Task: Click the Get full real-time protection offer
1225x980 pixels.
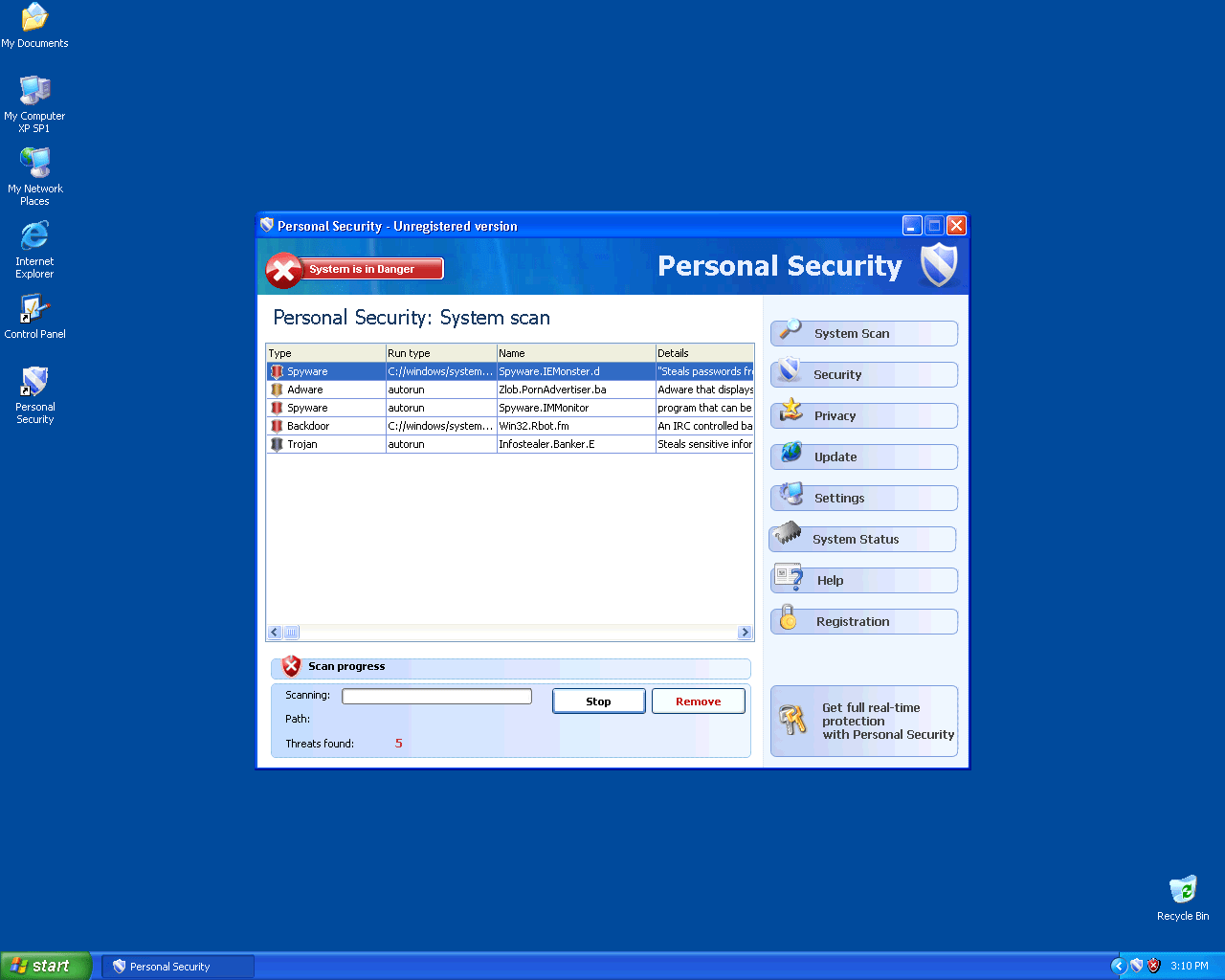Action: click(878, 721)
